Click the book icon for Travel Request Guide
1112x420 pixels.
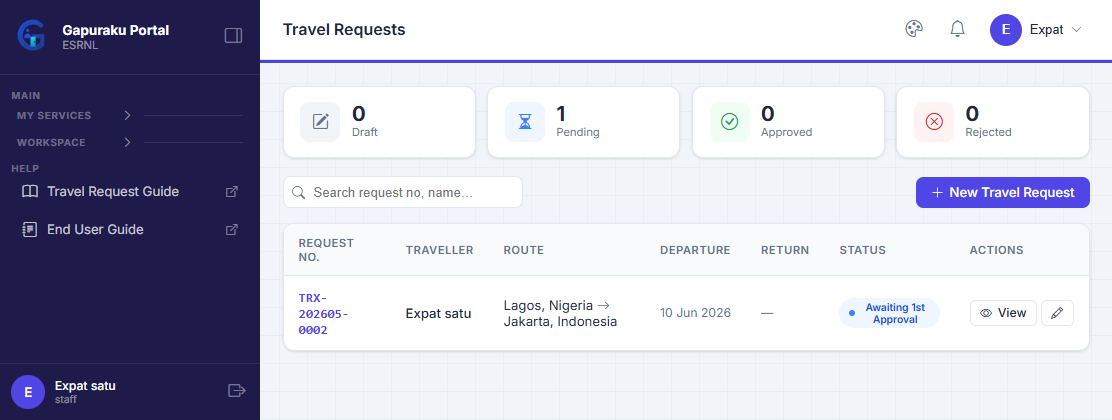tap(30, 192)
